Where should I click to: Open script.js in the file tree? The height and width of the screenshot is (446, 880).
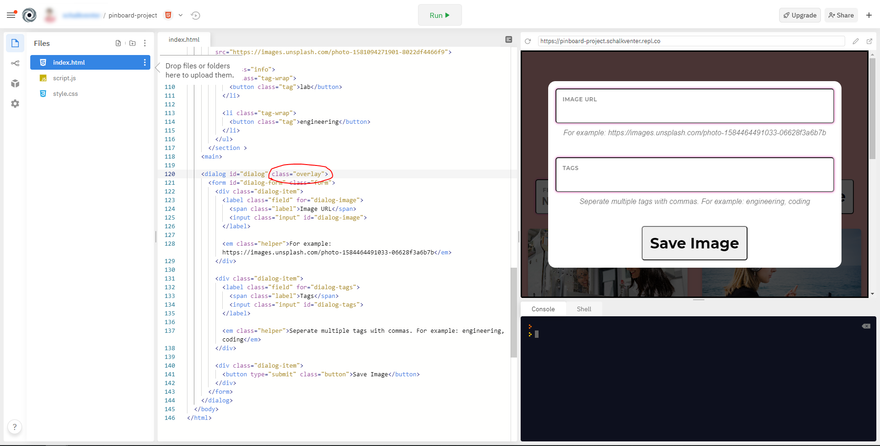tap(65, 78)
